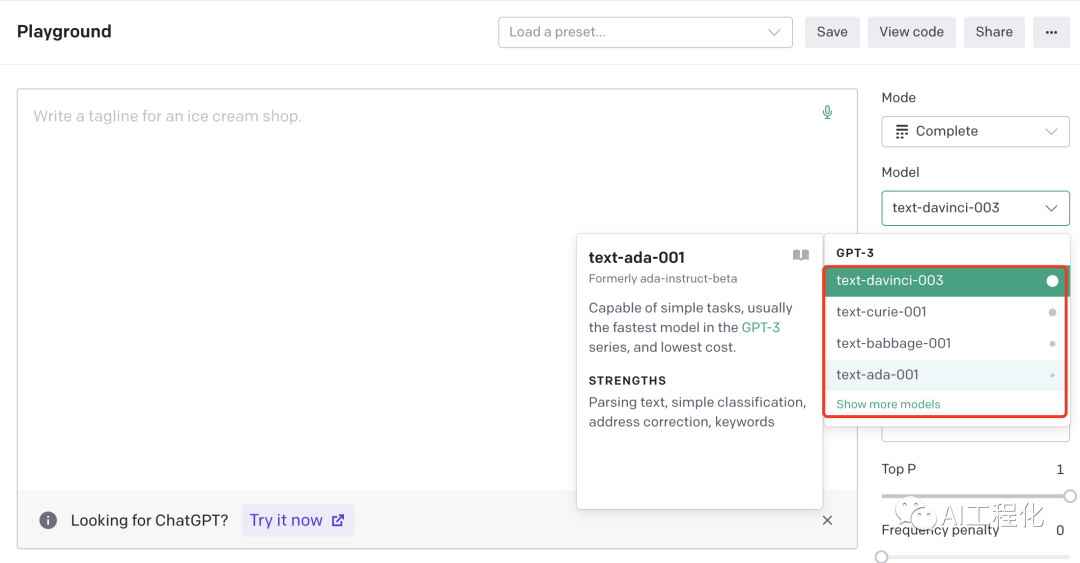Open the book icon beside text-ada-001

pos(800,256)
